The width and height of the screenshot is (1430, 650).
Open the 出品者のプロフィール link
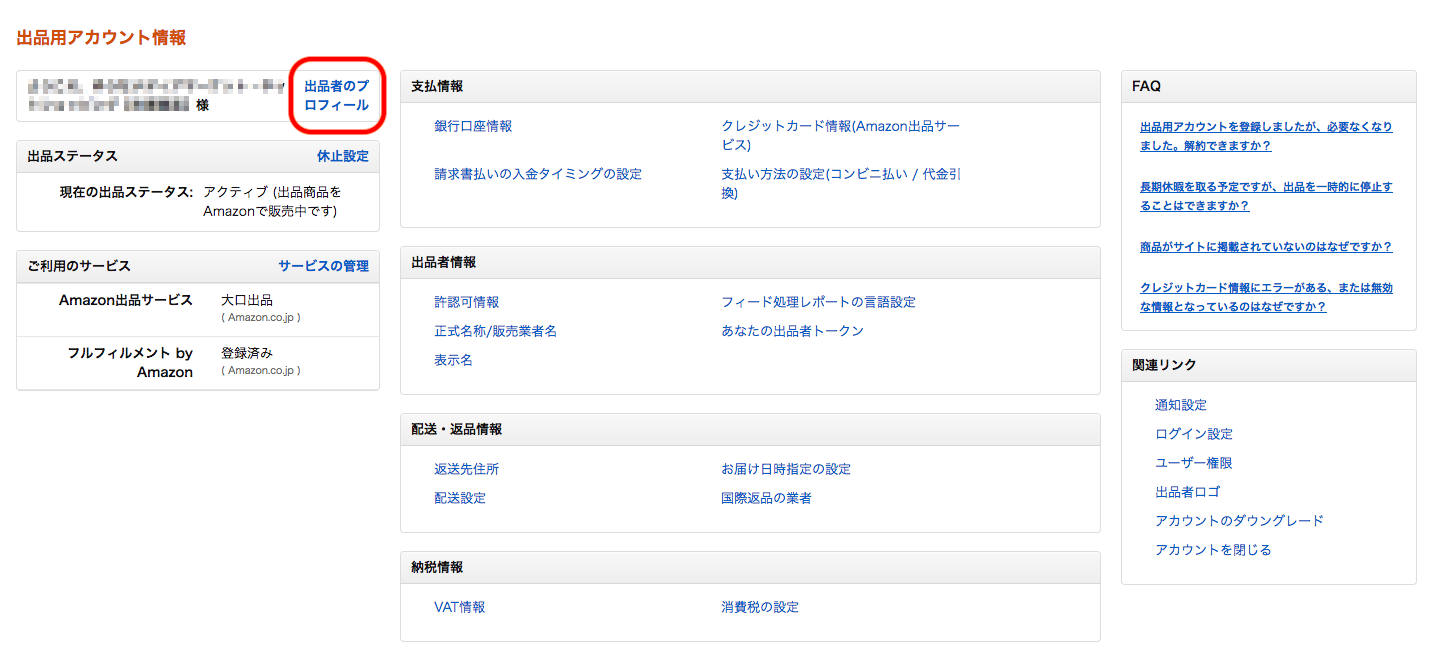click(336, 96)
